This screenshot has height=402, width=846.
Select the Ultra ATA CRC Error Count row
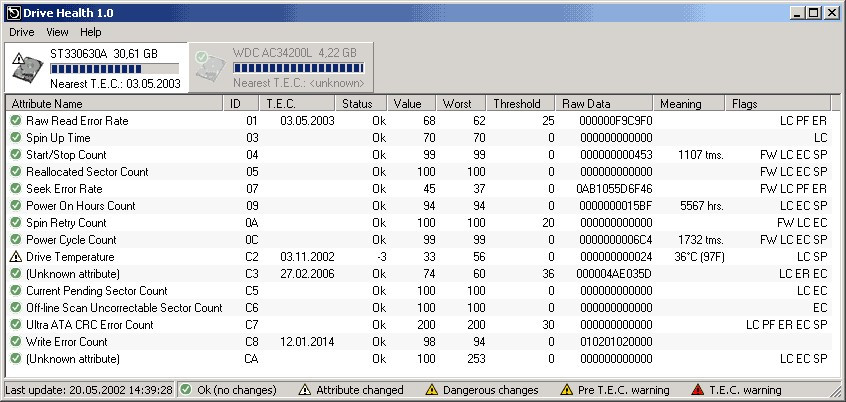tap(419, 325)
